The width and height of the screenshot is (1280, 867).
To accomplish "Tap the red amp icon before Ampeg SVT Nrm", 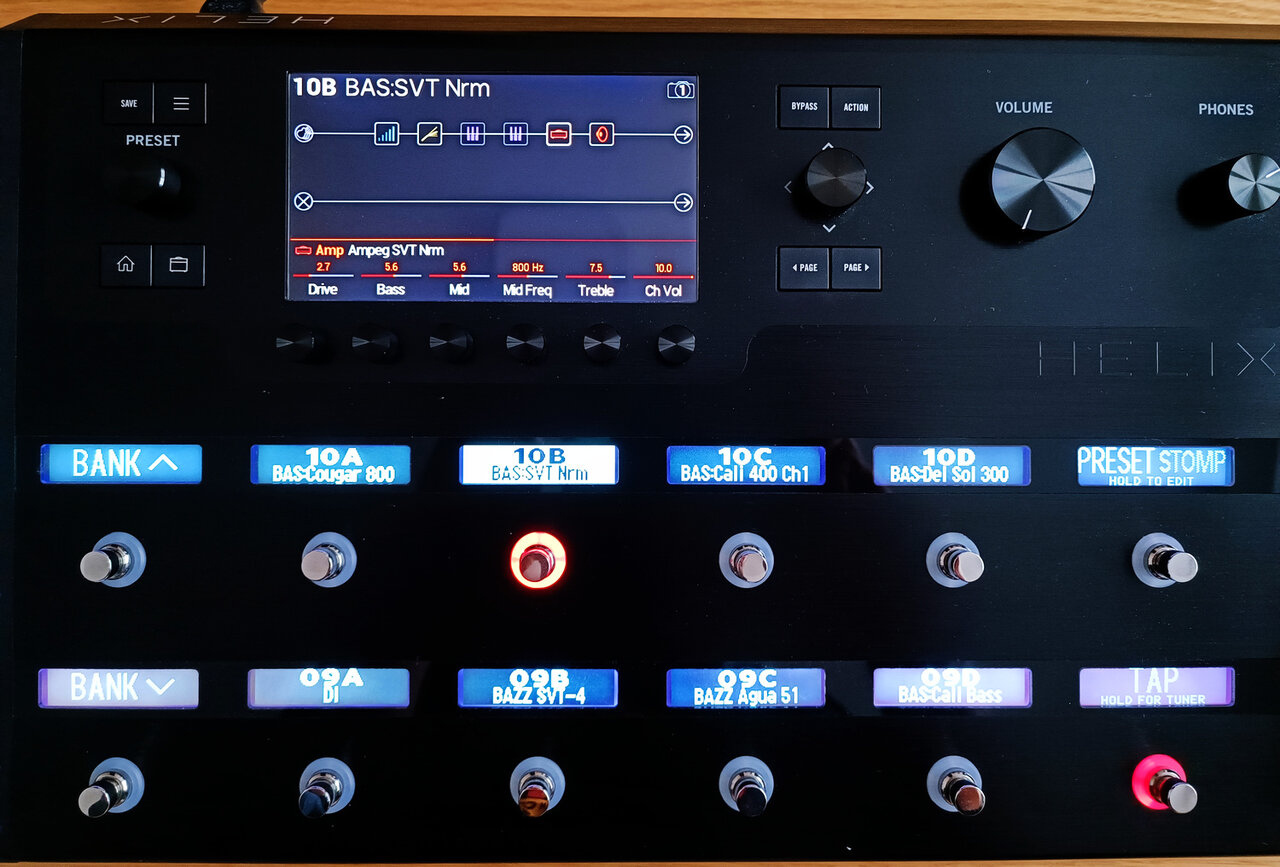I will pyautogui.click(x=303, y=250).
